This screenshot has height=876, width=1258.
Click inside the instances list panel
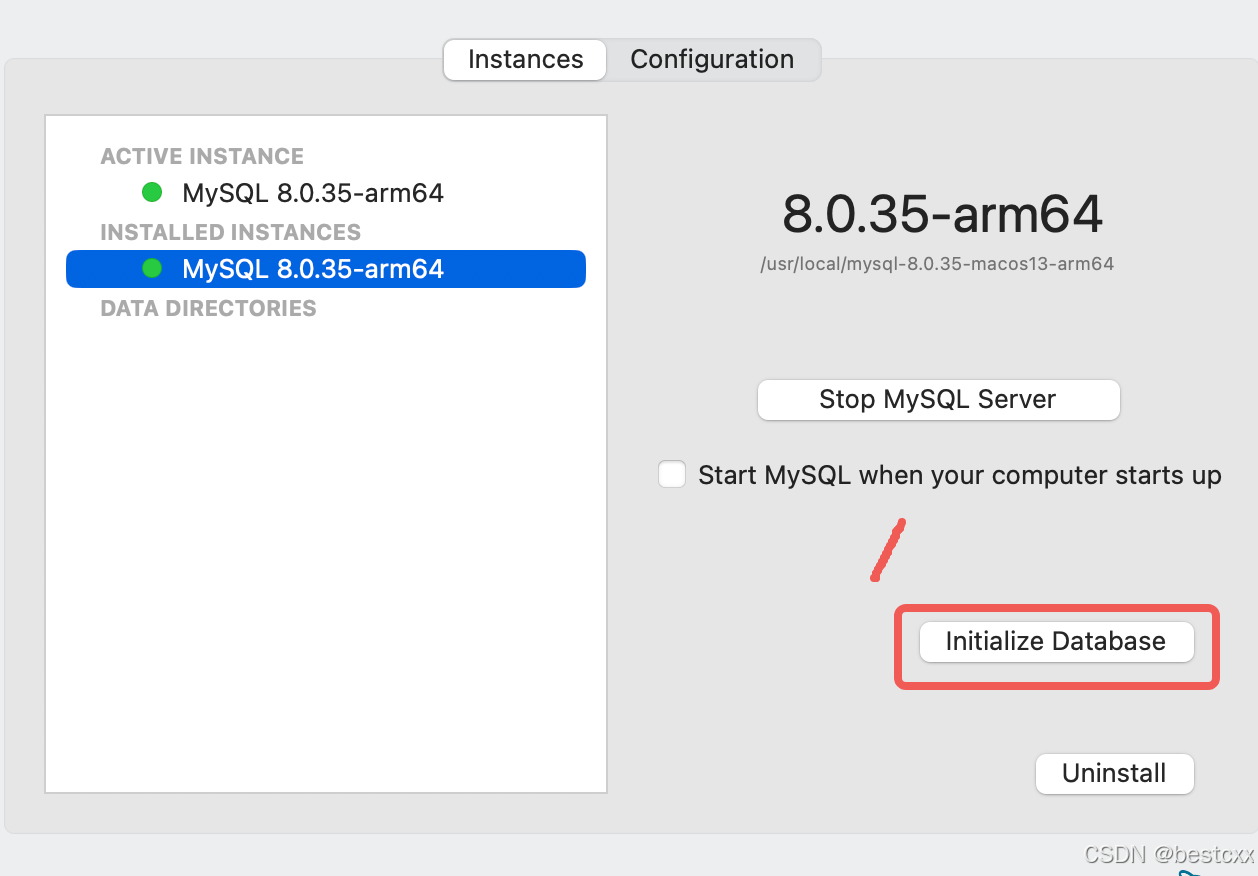pyautogui.click(x=325, y=550)
